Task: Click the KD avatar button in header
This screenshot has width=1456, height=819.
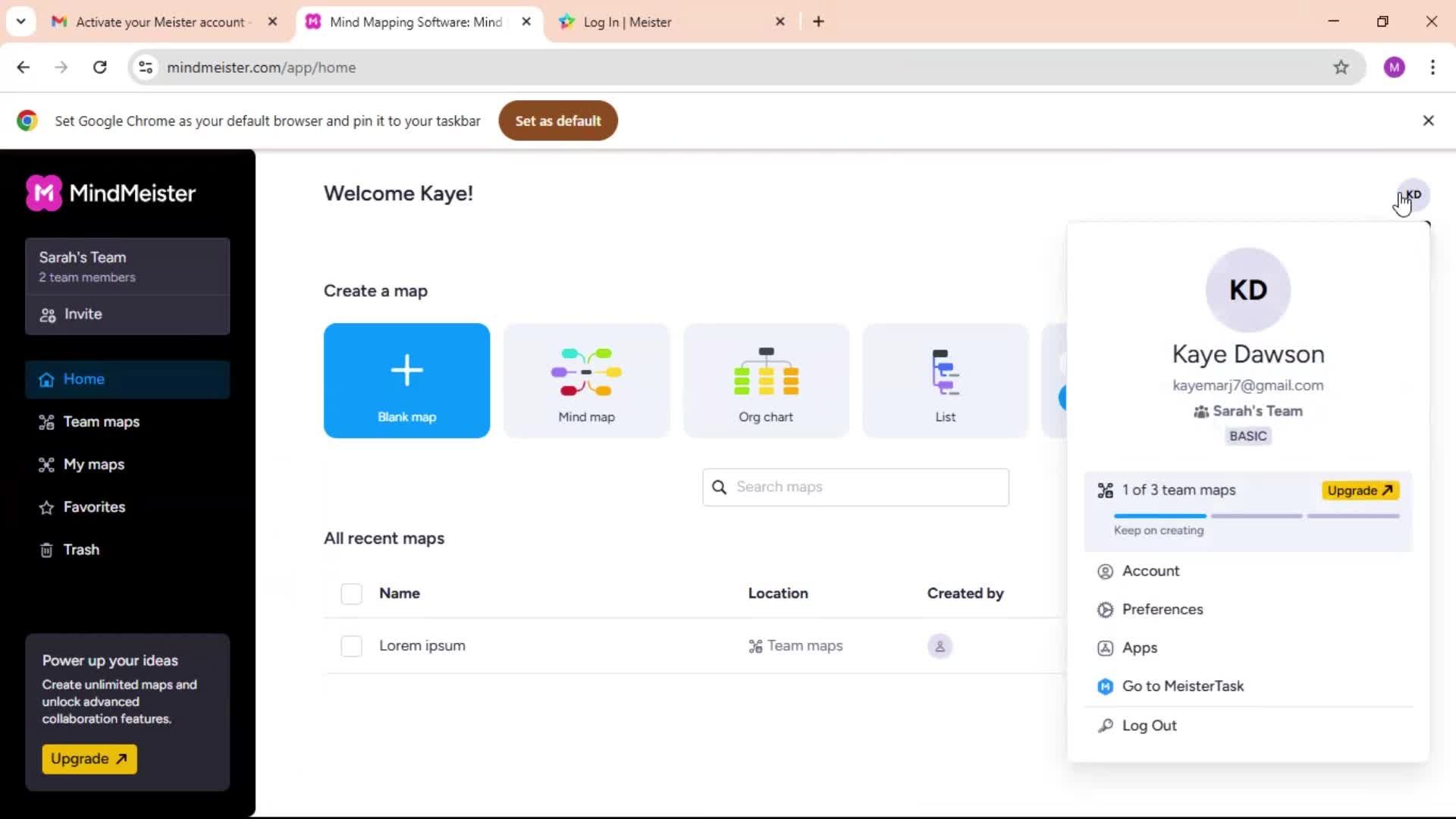Action: click(1413, 195)
